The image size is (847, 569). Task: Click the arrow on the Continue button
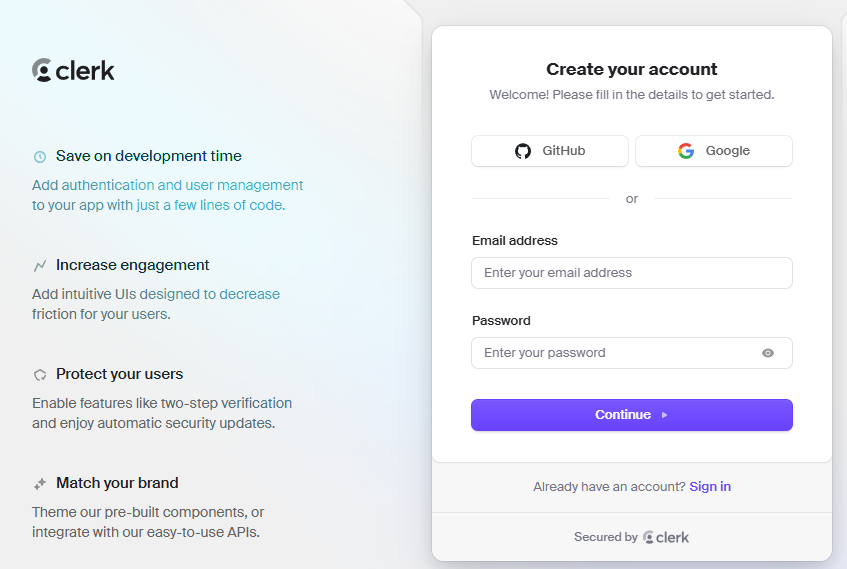click(x=665, y=415)
